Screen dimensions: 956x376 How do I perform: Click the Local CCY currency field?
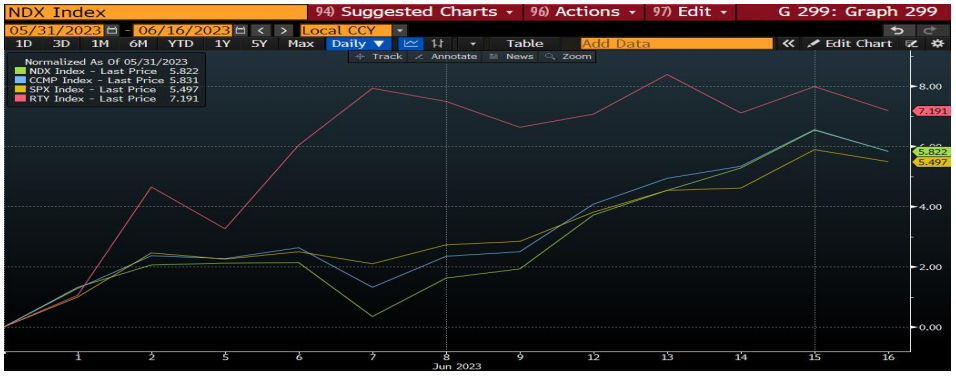(345, 30)
